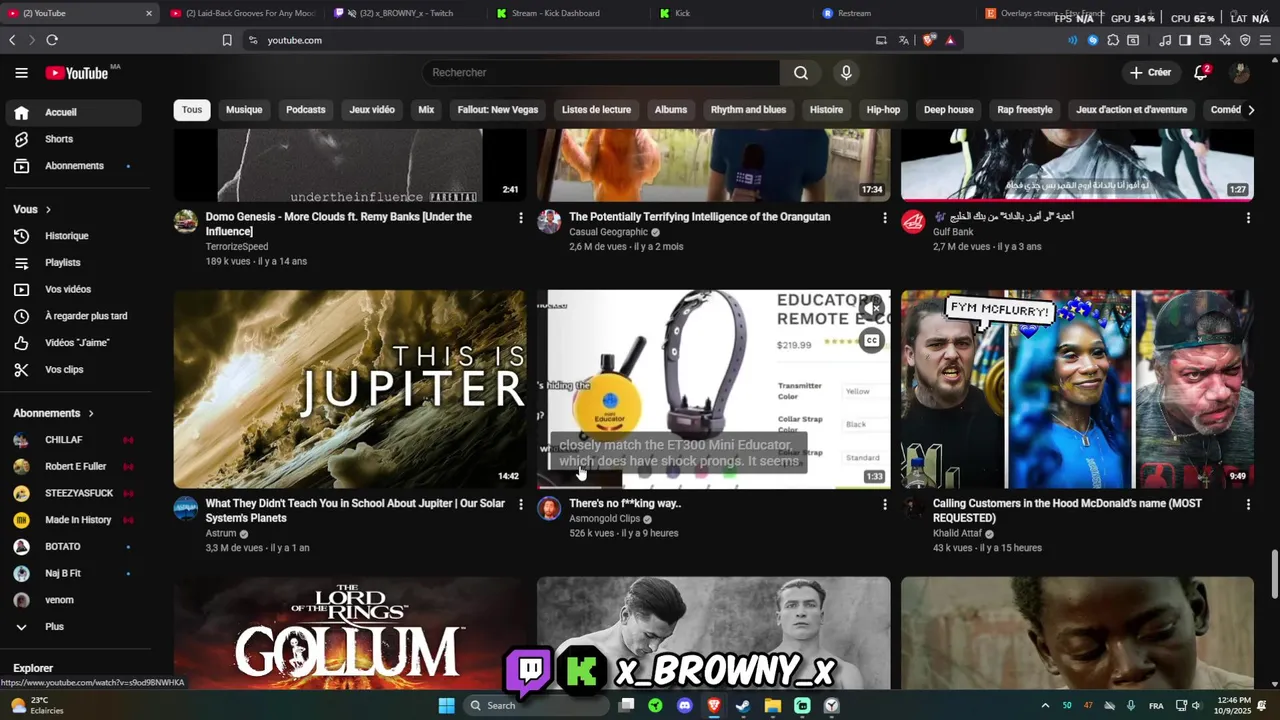
Task: Go back using the browser back arrow
Action: click(12, 40)
